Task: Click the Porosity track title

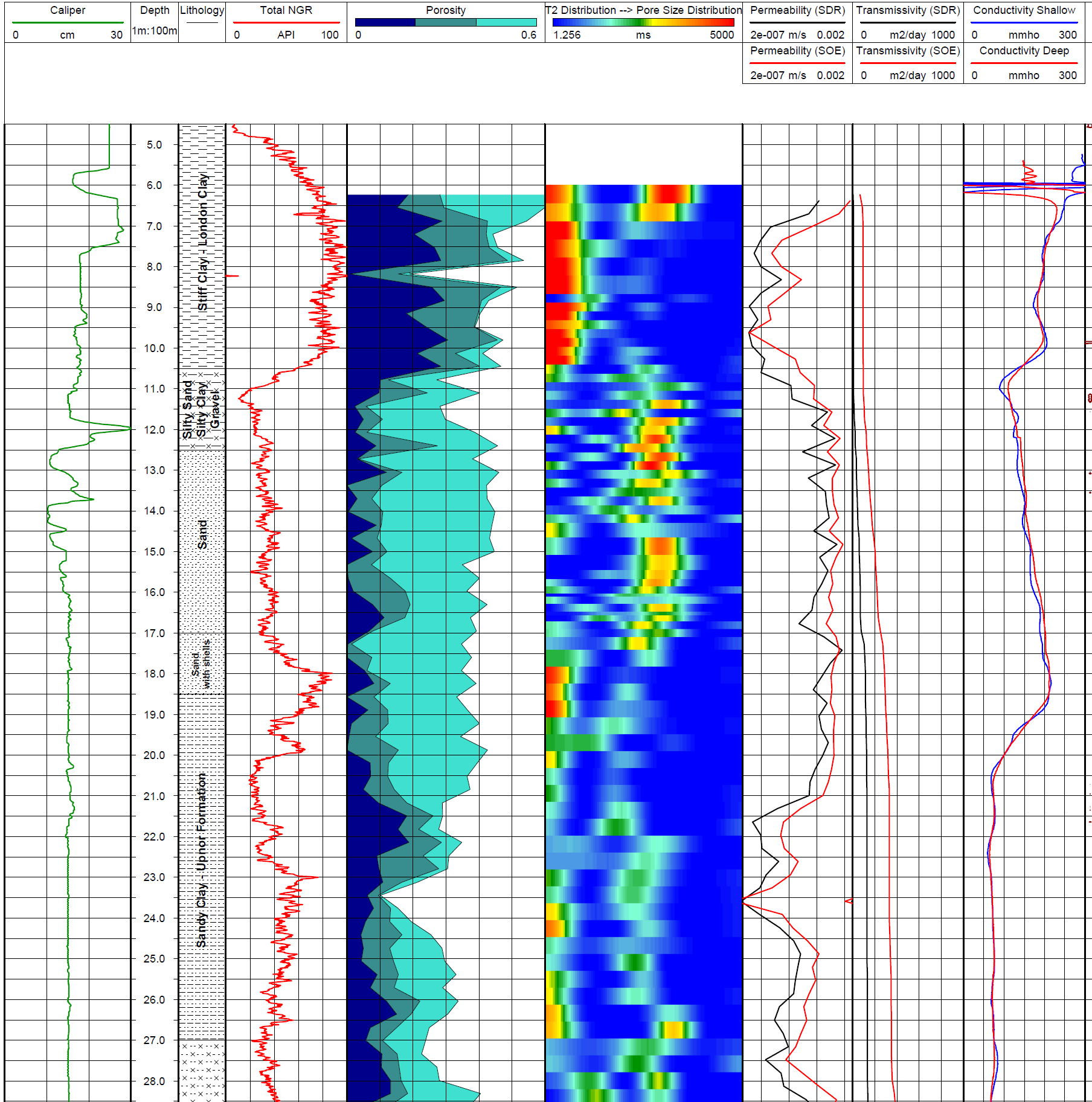Action: 445,10
